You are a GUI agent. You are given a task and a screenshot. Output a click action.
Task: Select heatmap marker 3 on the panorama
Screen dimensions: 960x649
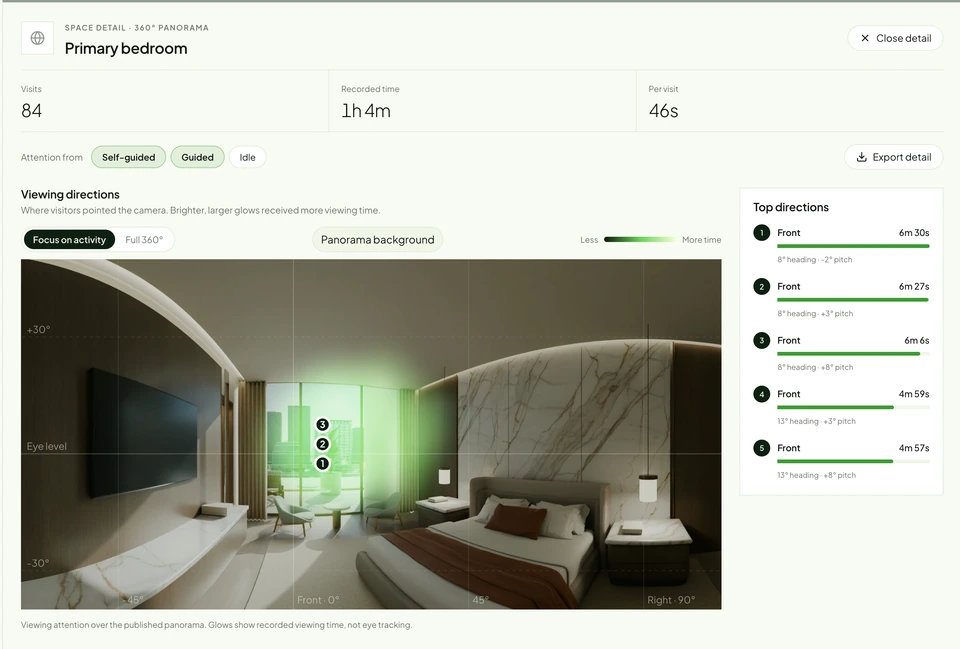[322, 425]
